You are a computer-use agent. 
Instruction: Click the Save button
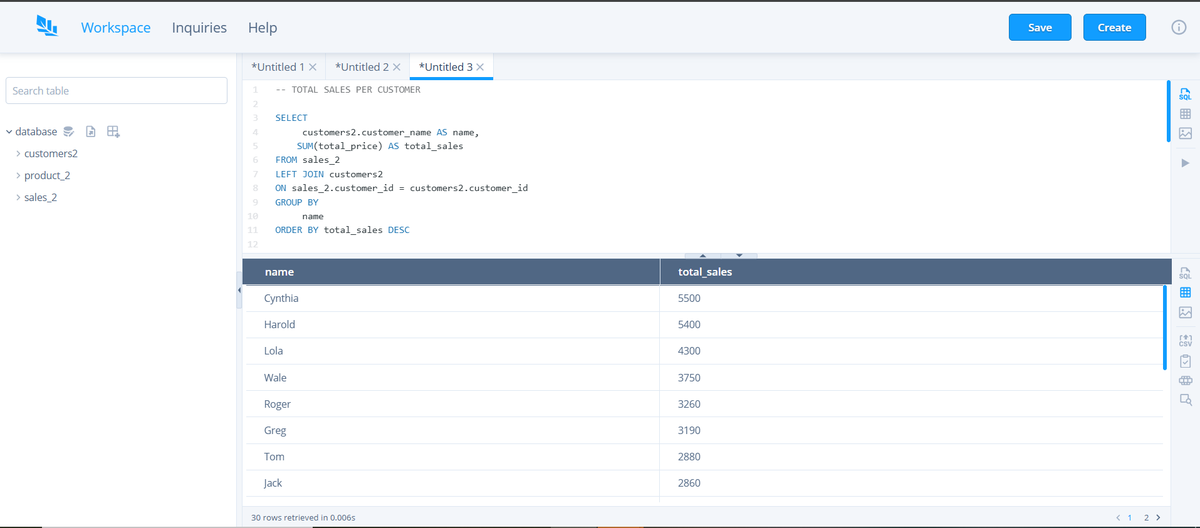coord(1040,27)
